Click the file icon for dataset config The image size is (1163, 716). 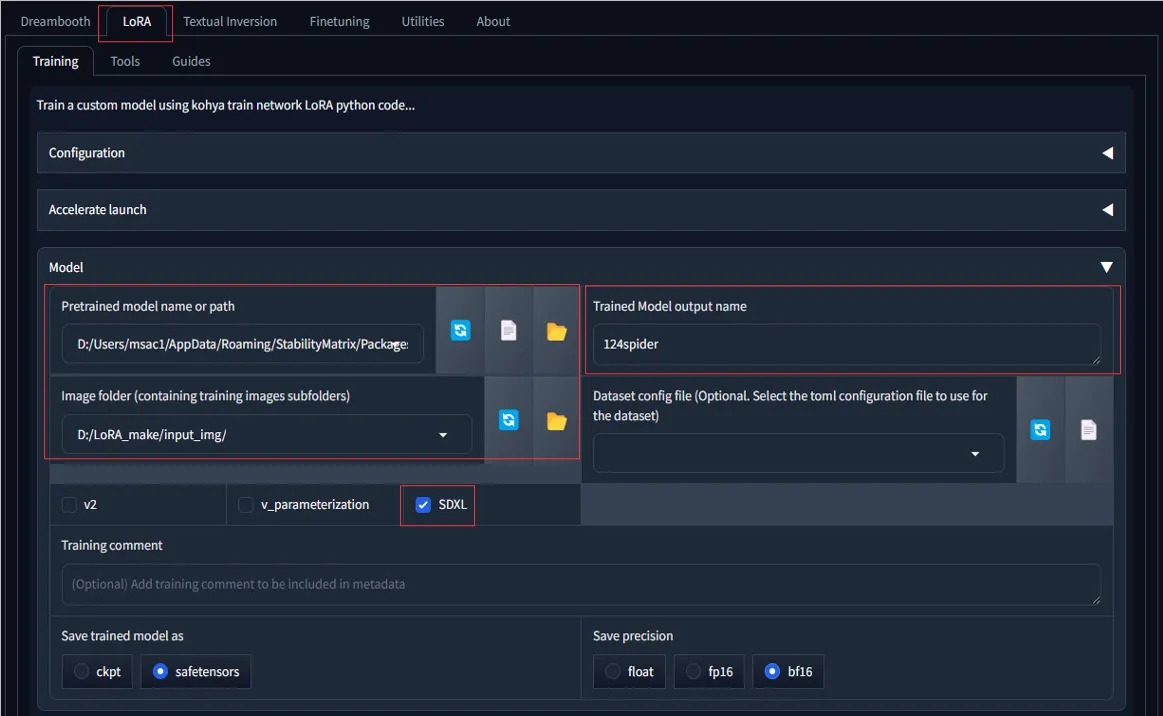tap(1088, 429)
